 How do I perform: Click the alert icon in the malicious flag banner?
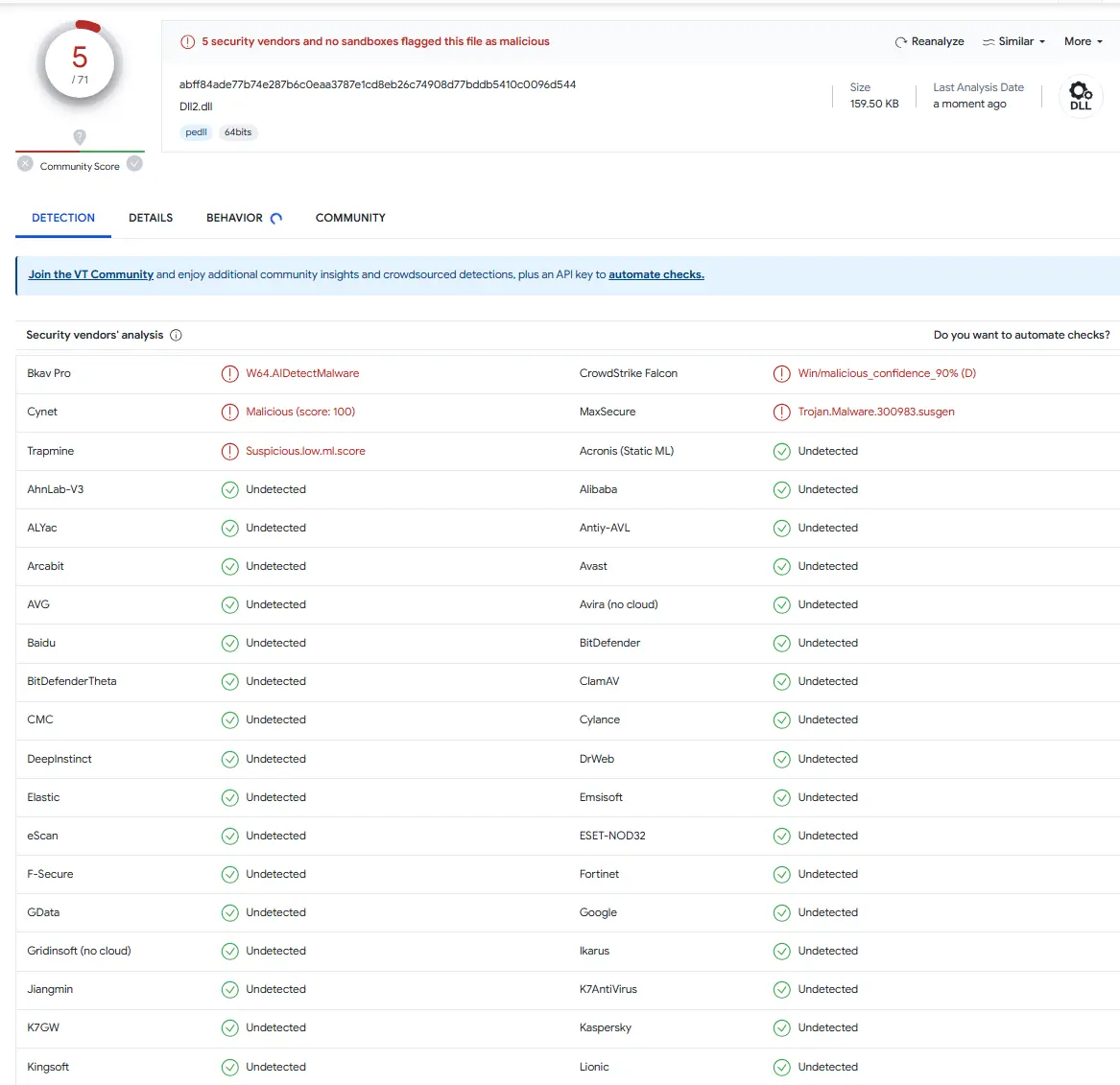[x=188, y=42]
